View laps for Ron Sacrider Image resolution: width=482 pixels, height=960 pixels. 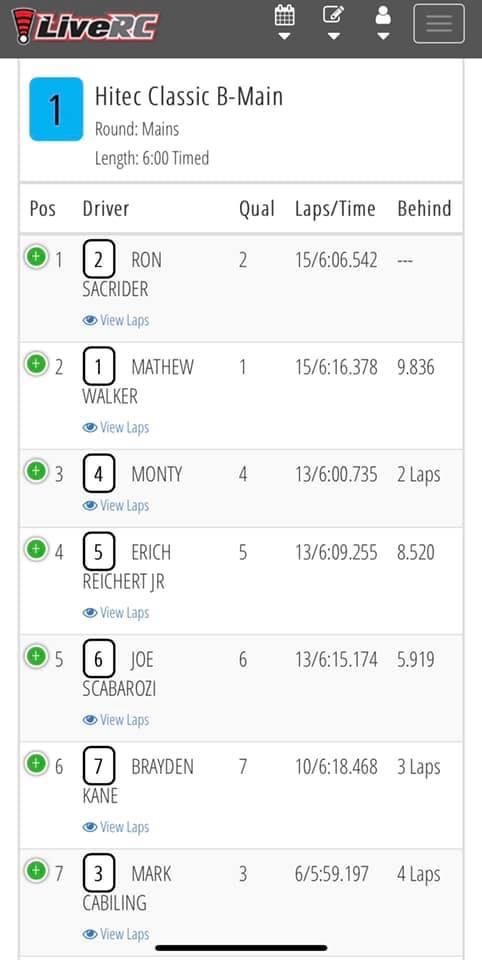pyautogui.click(x=116, y=320)
